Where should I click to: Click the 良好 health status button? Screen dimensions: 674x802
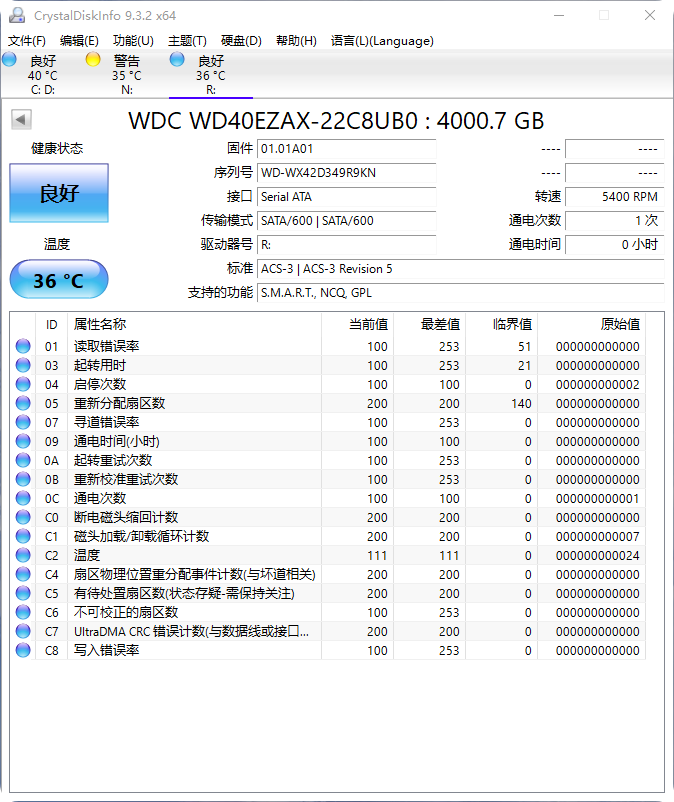point(59,193)
